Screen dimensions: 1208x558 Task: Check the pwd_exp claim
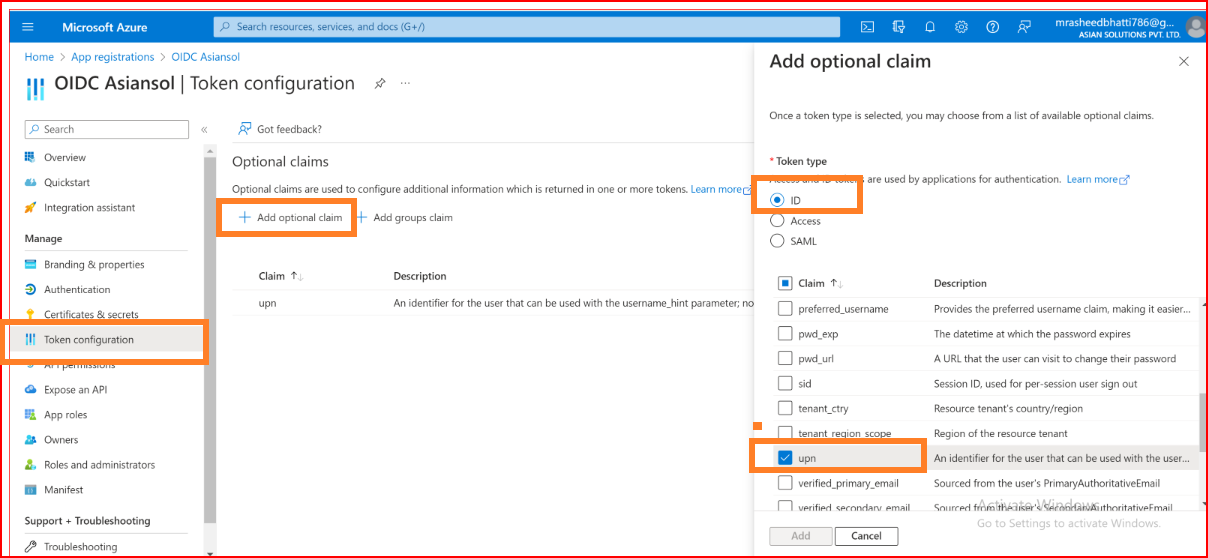point(785,334)
